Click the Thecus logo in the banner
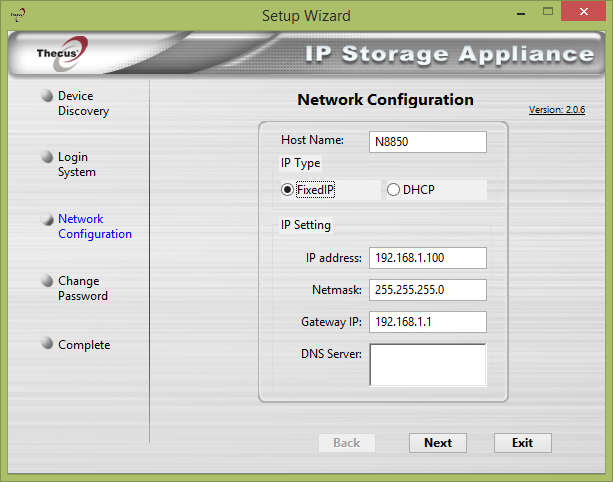This screenshot has width=613, height=482. pyautogui.click(x=62, y=54)
